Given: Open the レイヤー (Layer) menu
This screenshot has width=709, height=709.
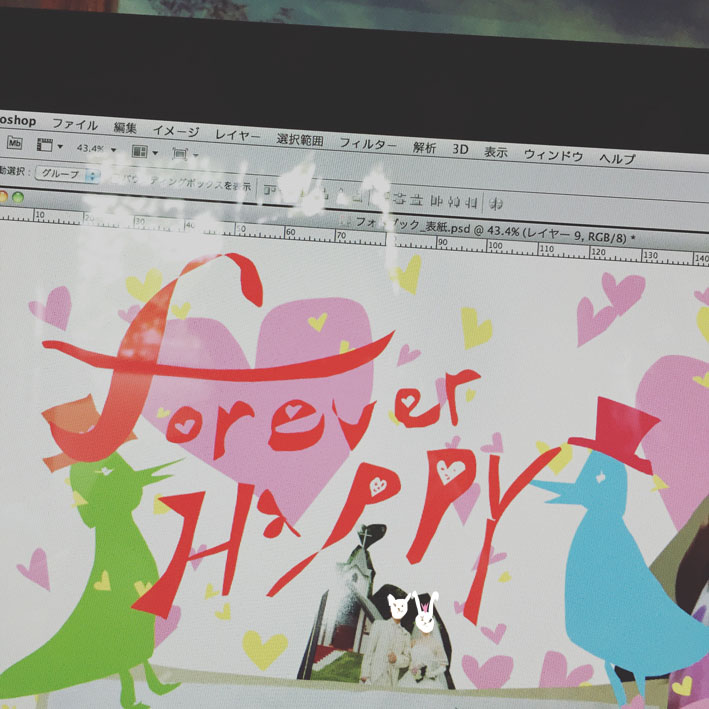Looking at the screenshot, I should tap(237, 135).
